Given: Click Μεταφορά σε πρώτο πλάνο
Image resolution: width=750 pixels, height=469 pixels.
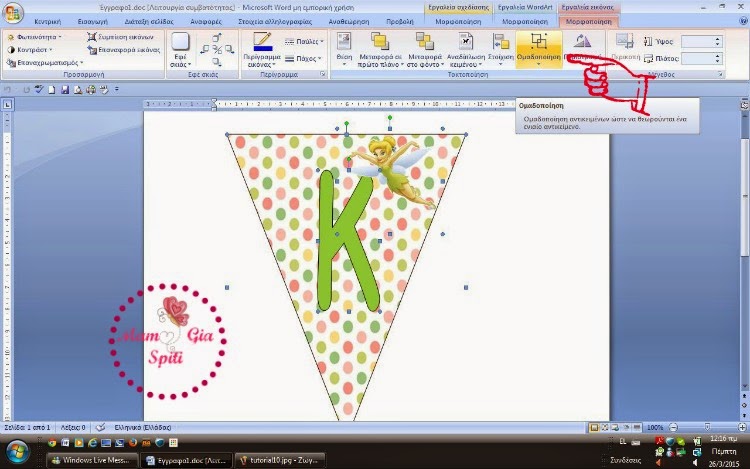Looking at the screenshot, I should coord(380,50).
